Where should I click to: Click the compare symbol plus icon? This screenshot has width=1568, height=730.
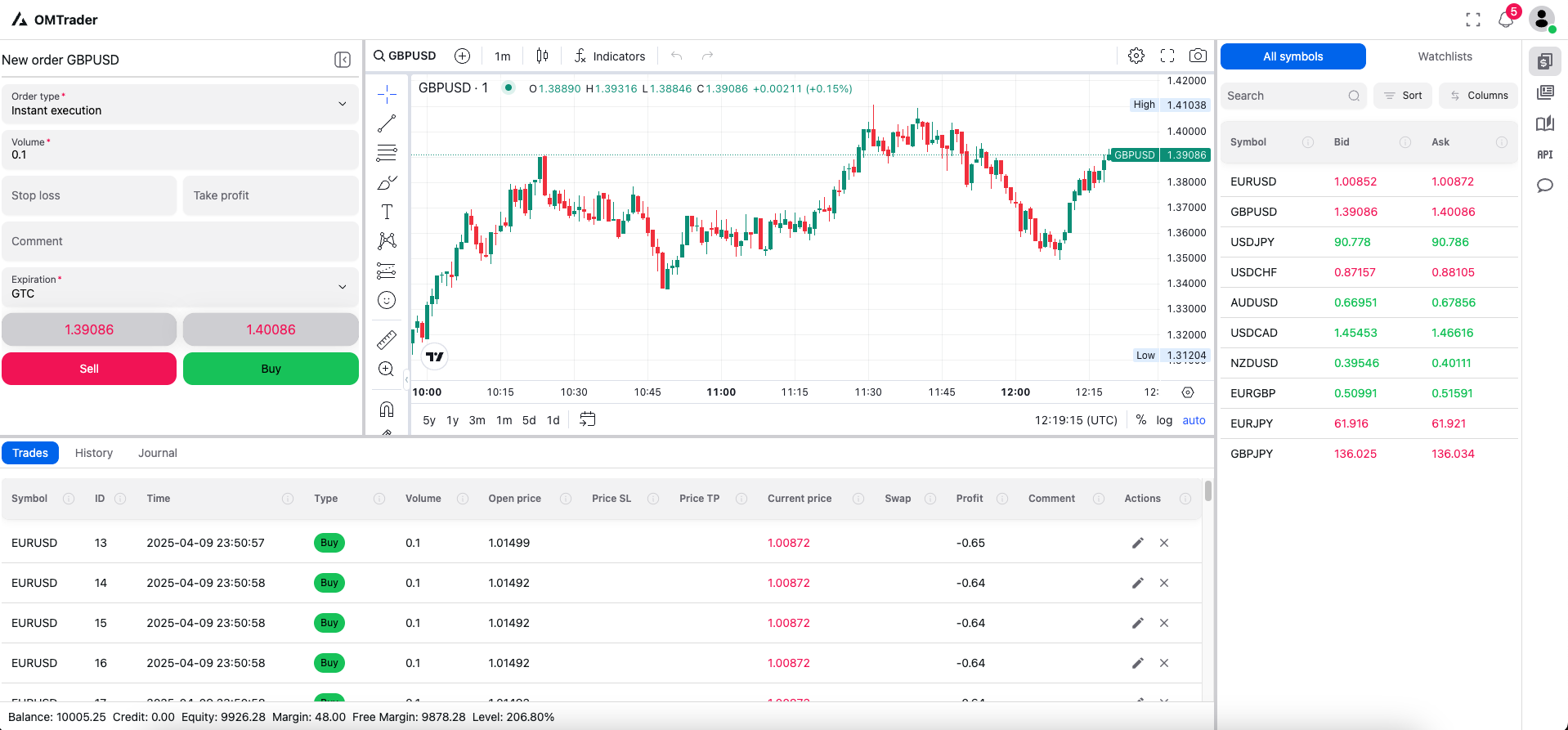462,56
